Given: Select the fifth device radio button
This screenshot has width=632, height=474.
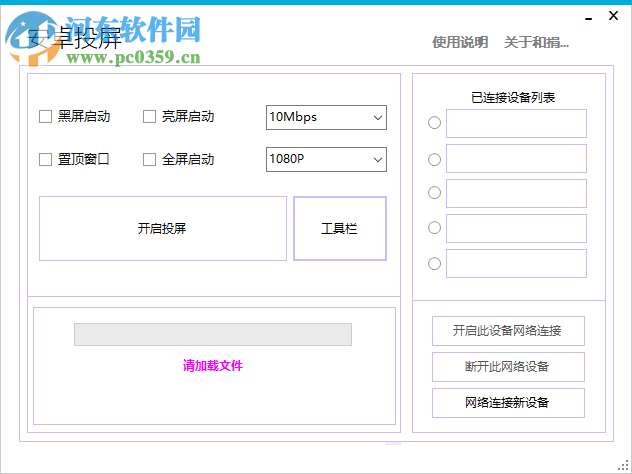Looking at the screenshot, I should coord(434,264).
